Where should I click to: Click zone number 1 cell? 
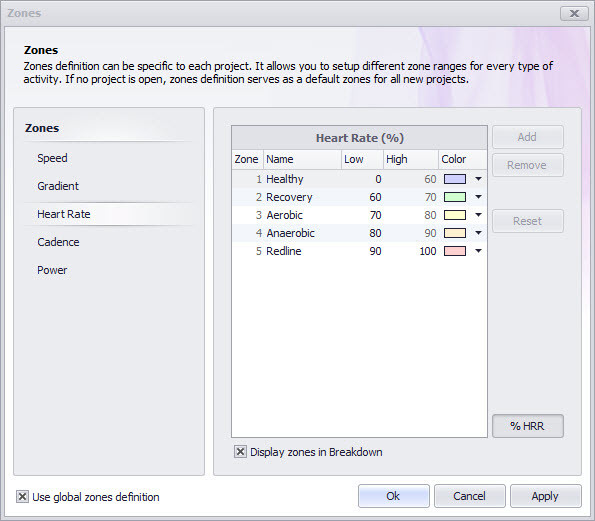point(247,179)
